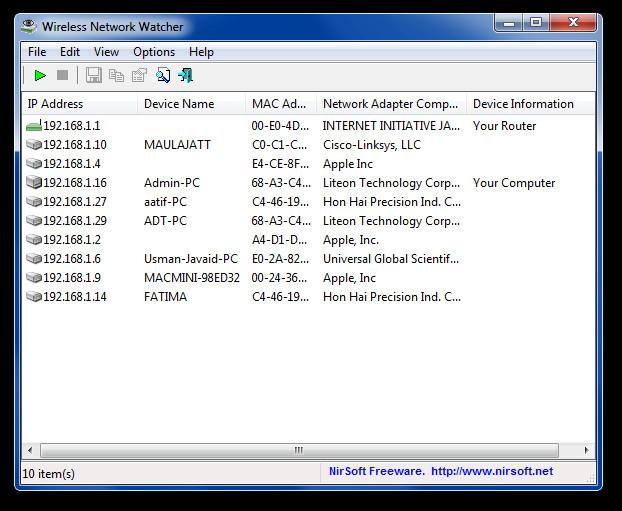Open the Help menu
This screenshot has width=622, height=511.
click(201, 52)
